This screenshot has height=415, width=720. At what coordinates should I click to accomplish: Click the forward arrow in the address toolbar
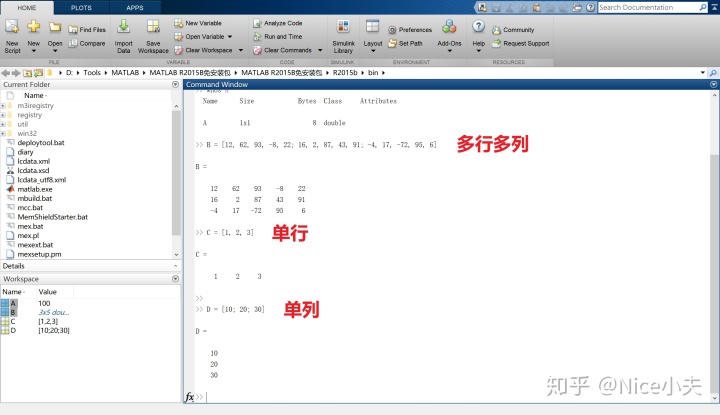click(16, 73)
